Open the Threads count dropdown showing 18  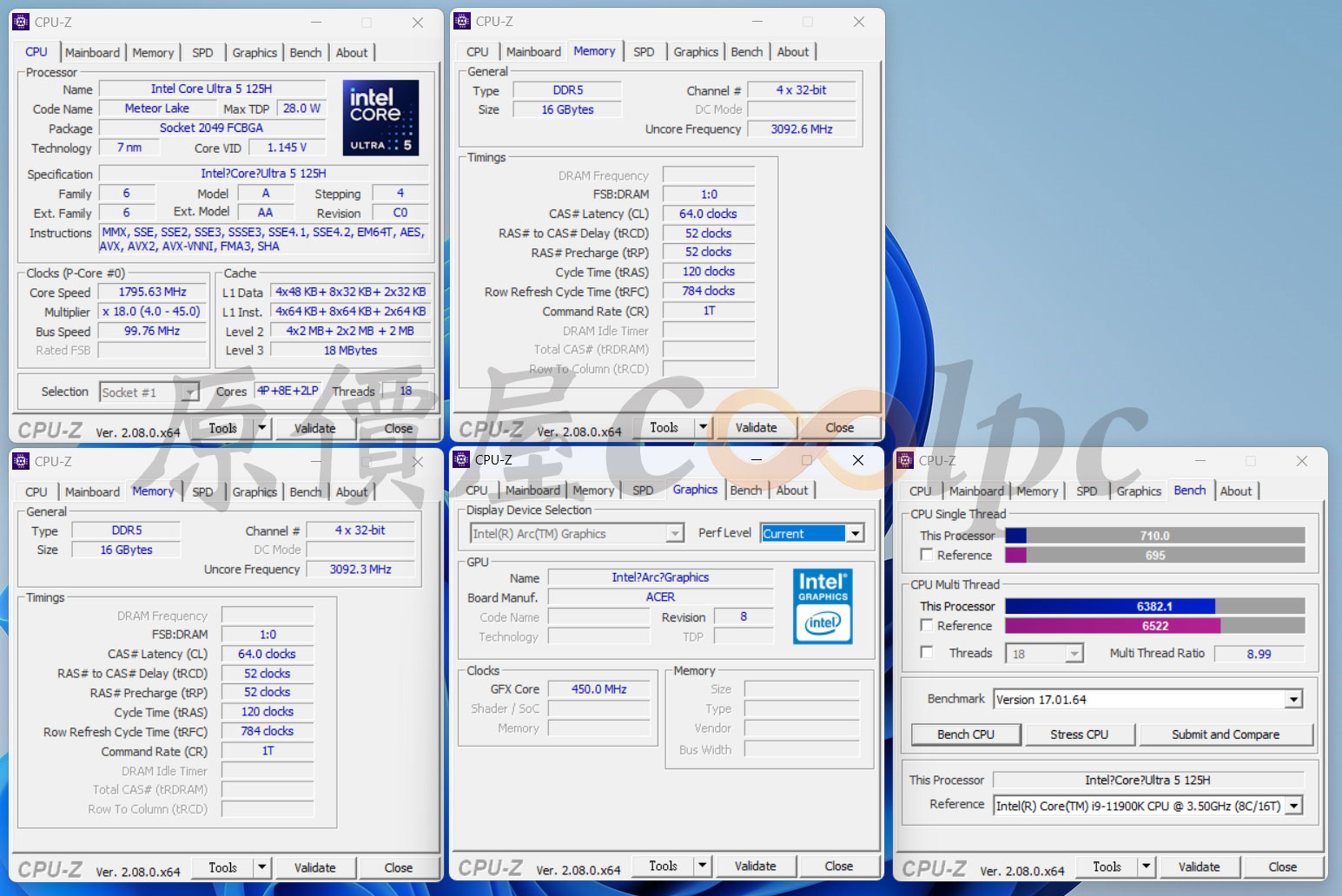tap(1074, 653)
